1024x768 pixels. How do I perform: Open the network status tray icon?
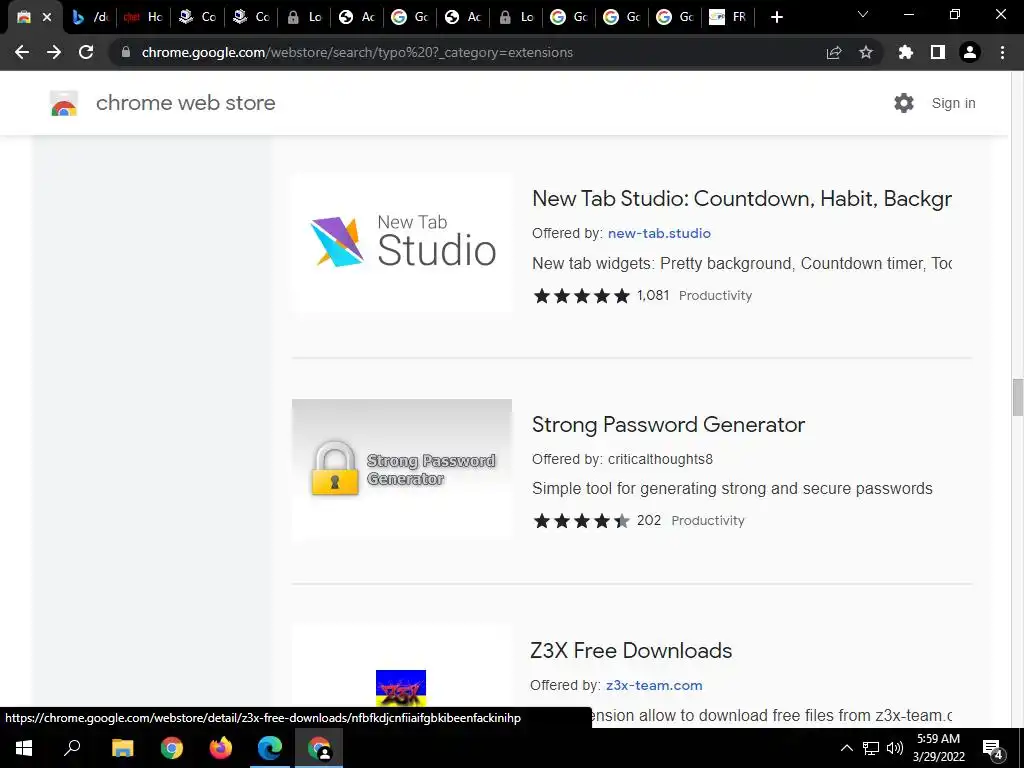(x=871, y=748)
